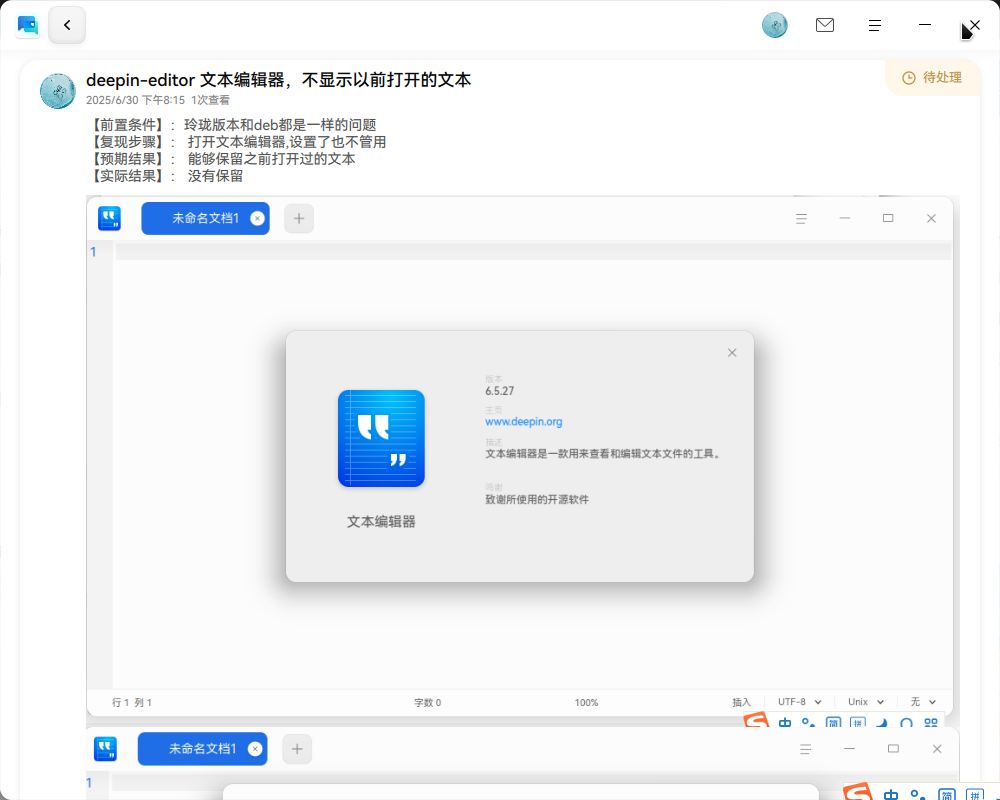The height and width of the screenshot is (800, 1000).
Task: Click the 字数 0 word count
Action: 427,702
